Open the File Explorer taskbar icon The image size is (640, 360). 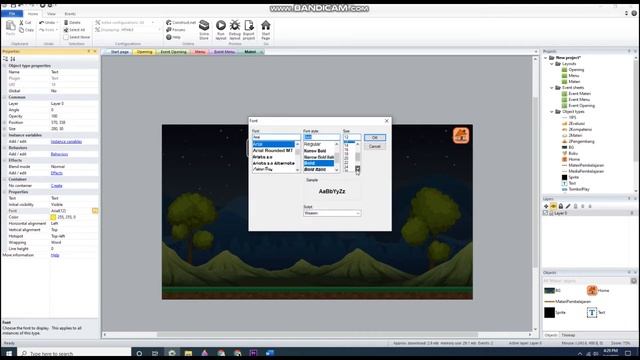[188, 353]
